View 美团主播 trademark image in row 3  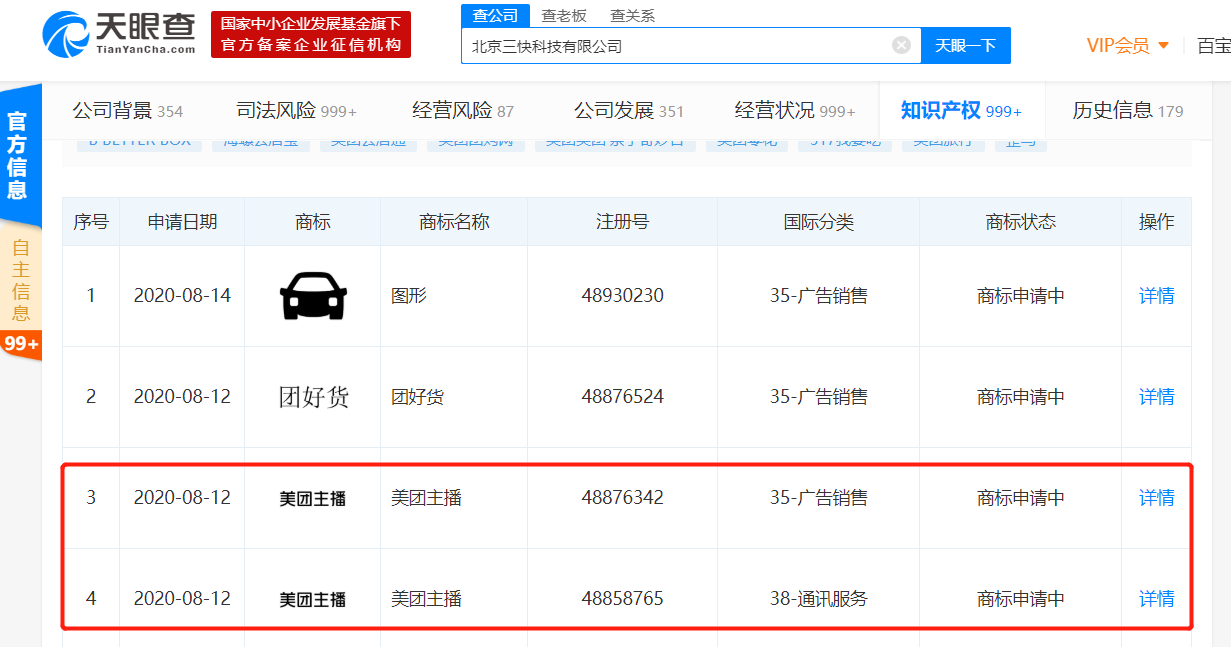(313, 498)
